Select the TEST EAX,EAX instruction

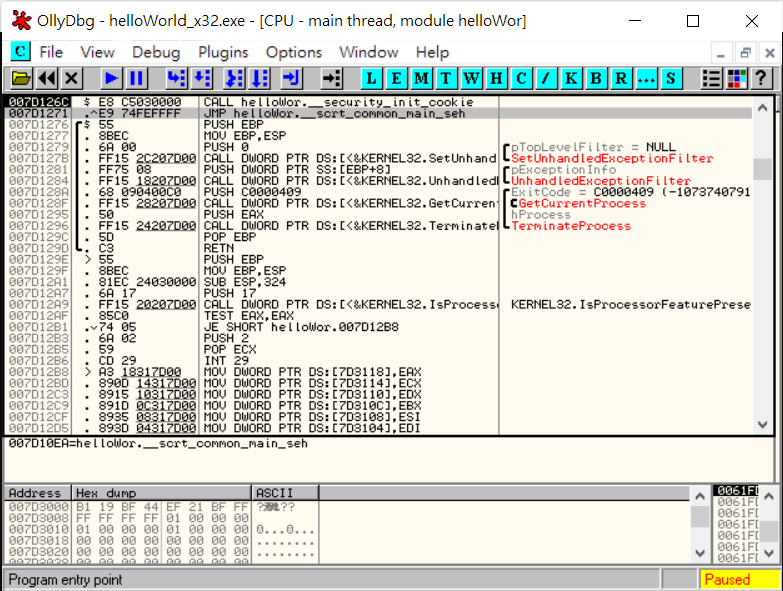[249, 316]
